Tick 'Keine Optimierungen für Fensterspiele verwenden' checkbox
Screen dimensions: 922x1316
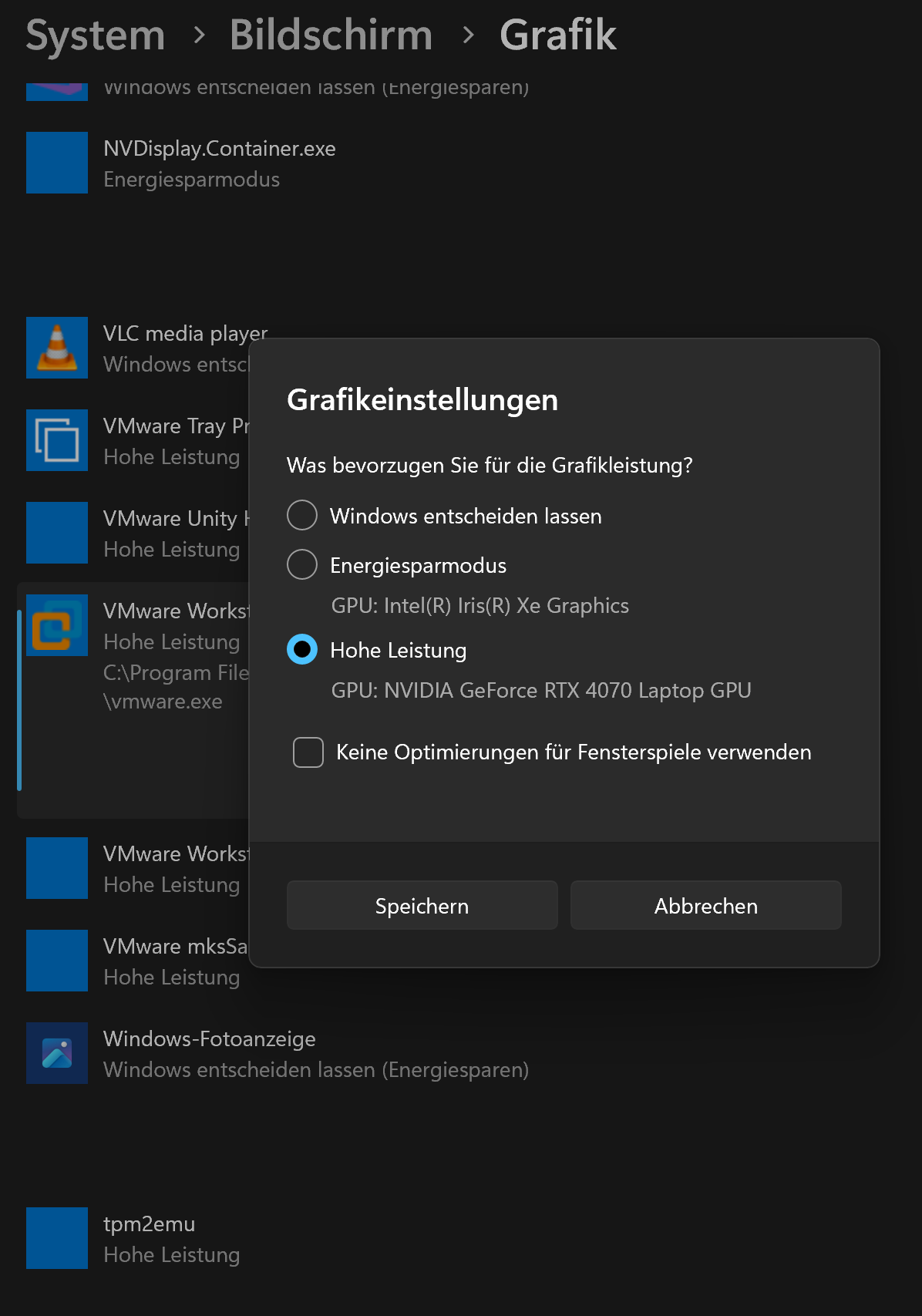pyautogui.click(x=308, y=752)
